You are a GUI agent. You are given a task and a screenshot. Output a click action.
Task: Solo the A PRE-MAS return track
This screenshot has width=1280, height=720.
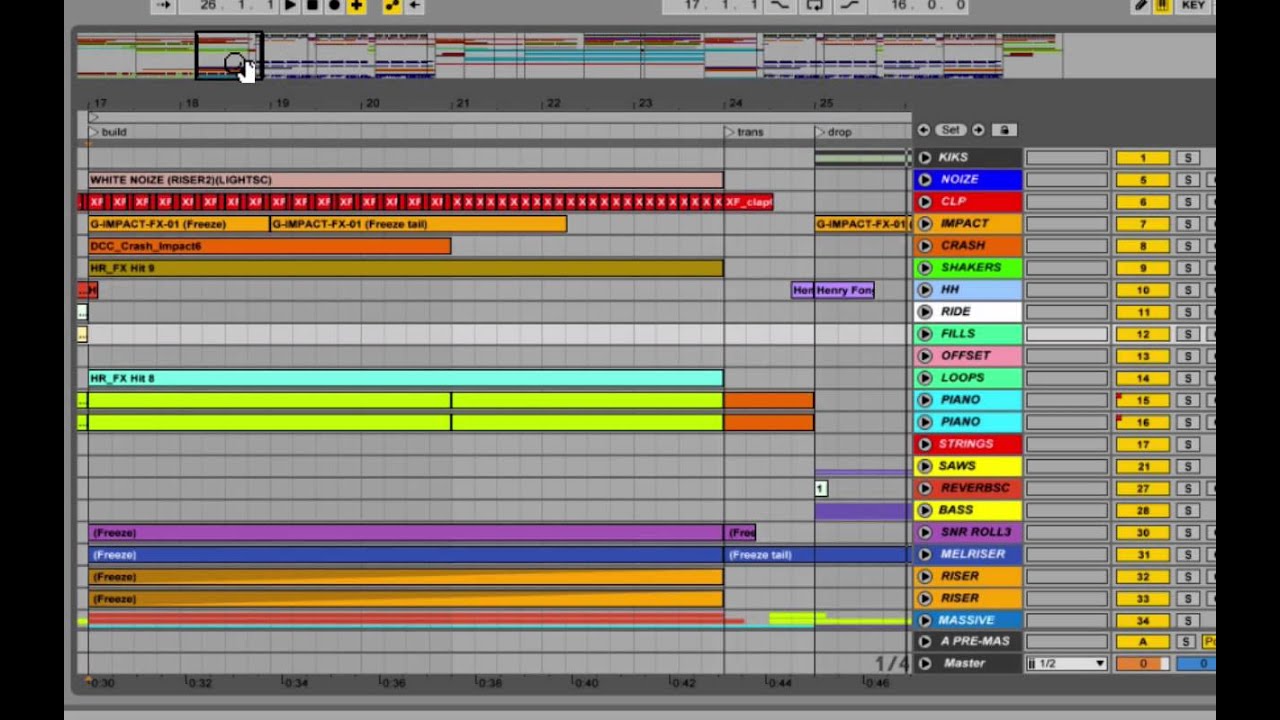point(1185,642)
